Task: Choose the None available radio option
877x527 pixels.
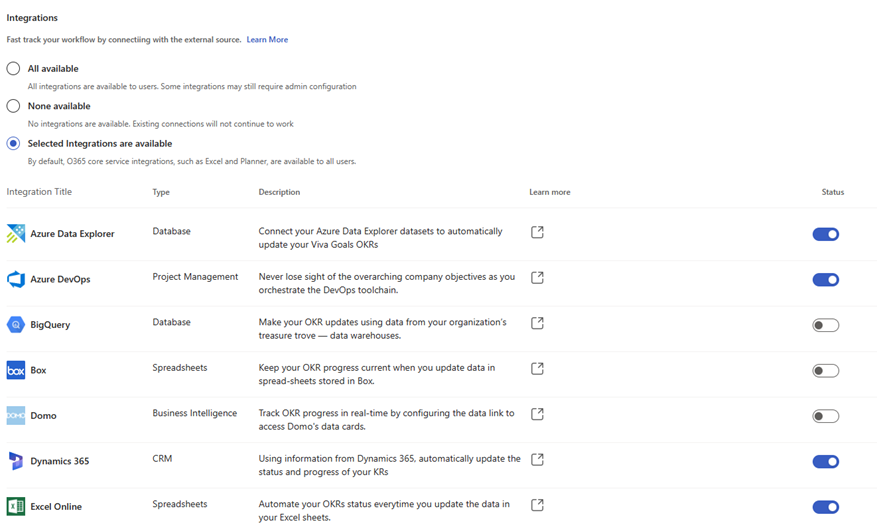Action: (x=13, y=106)
